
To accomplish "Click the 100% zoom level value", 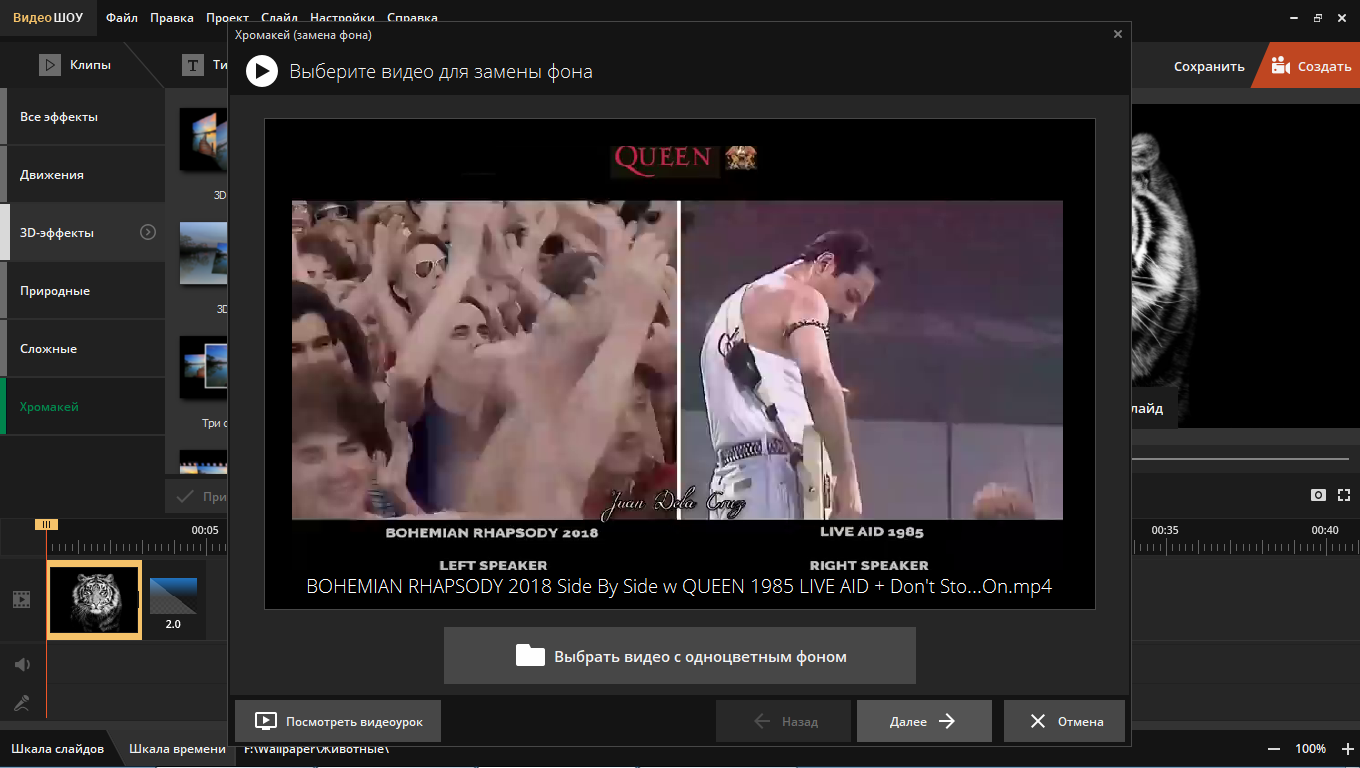I will [x=1310, y=749].
